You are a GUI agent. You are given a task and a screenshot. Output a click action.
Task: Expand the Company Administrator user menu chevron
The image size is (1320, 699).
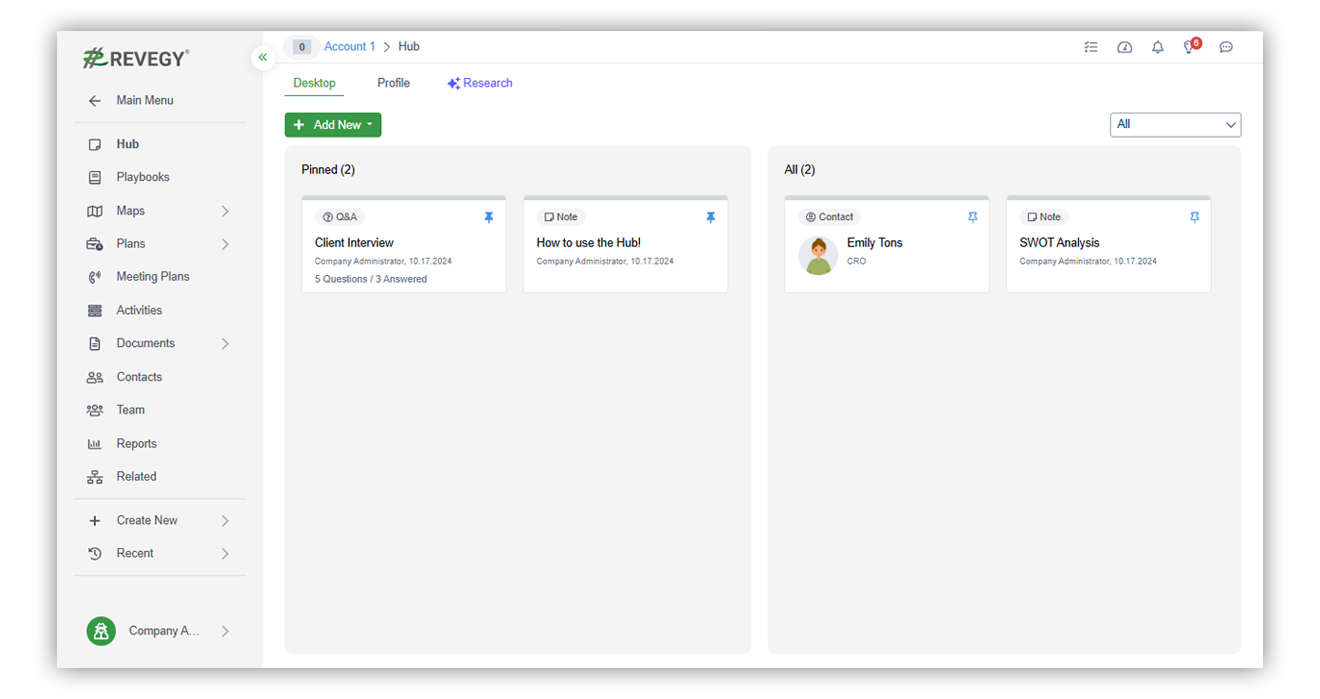click(x=225, y=631)
